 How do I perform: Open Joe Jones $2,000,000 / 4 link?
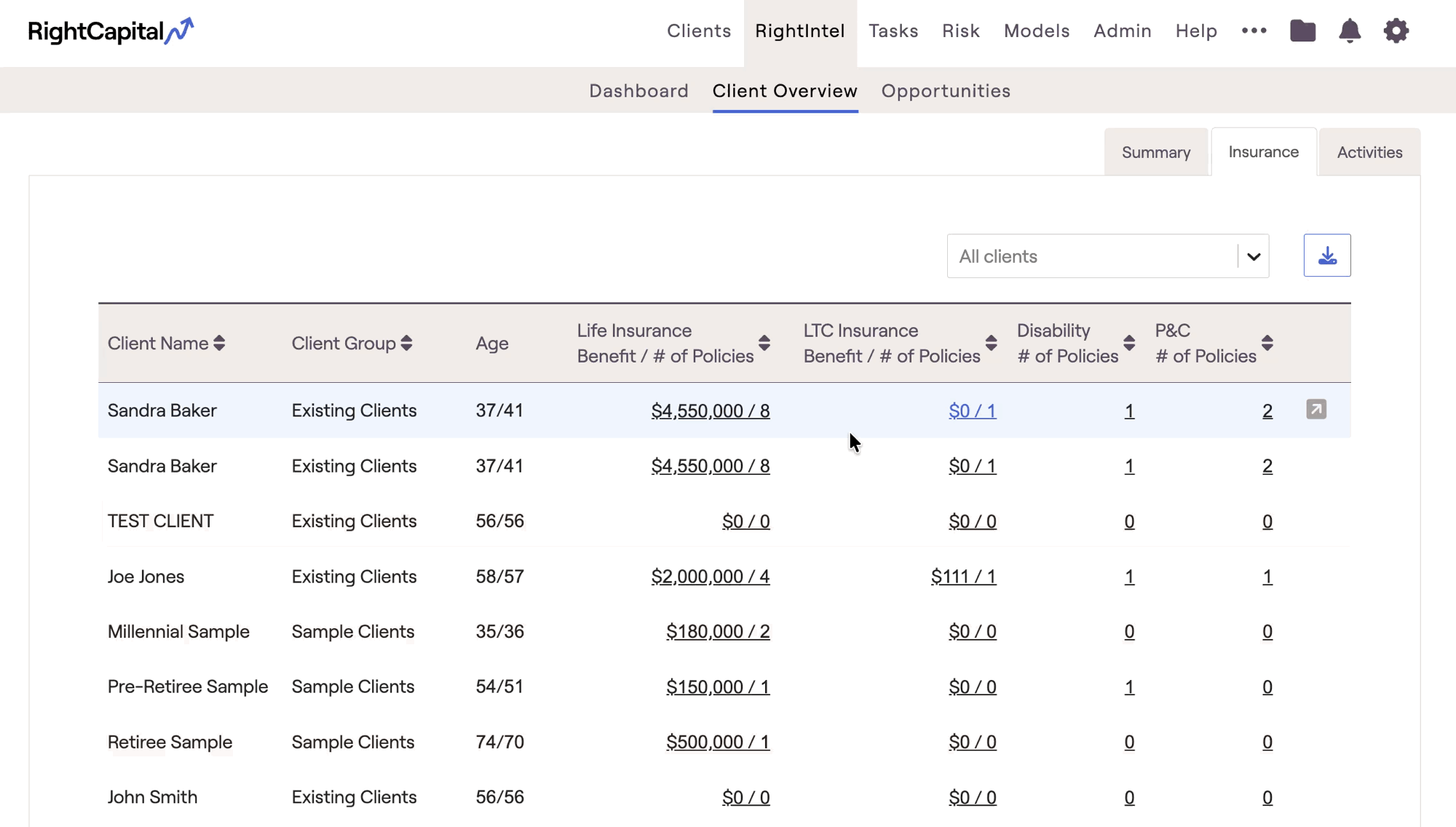pyautogui.click(x=710, y=577)
